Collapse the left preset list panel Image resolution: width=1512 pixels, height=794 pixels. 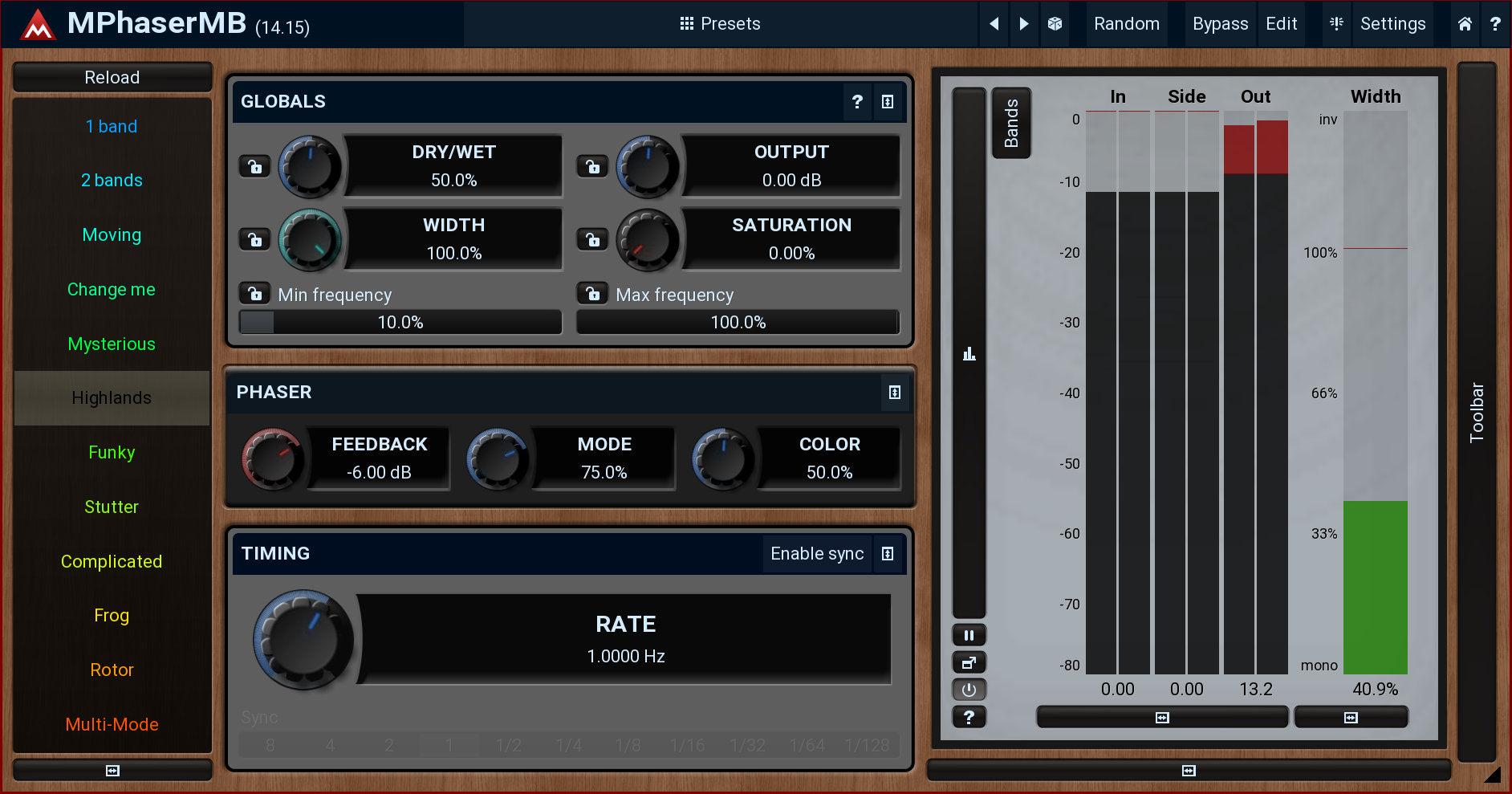[112, 771]
